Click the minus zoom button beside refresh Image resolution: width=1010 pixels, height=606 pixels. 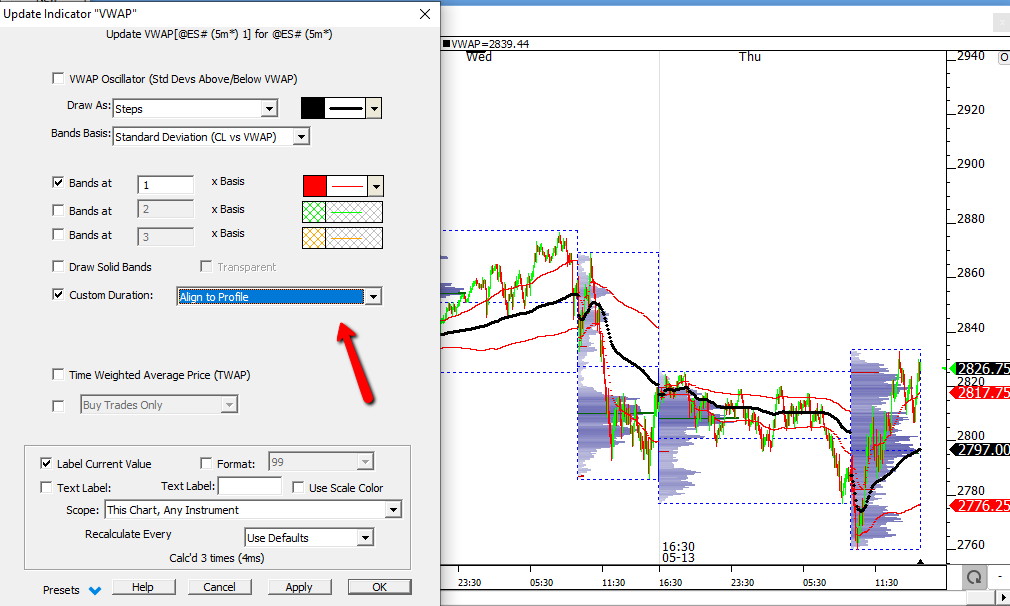tap(1001, 578)
